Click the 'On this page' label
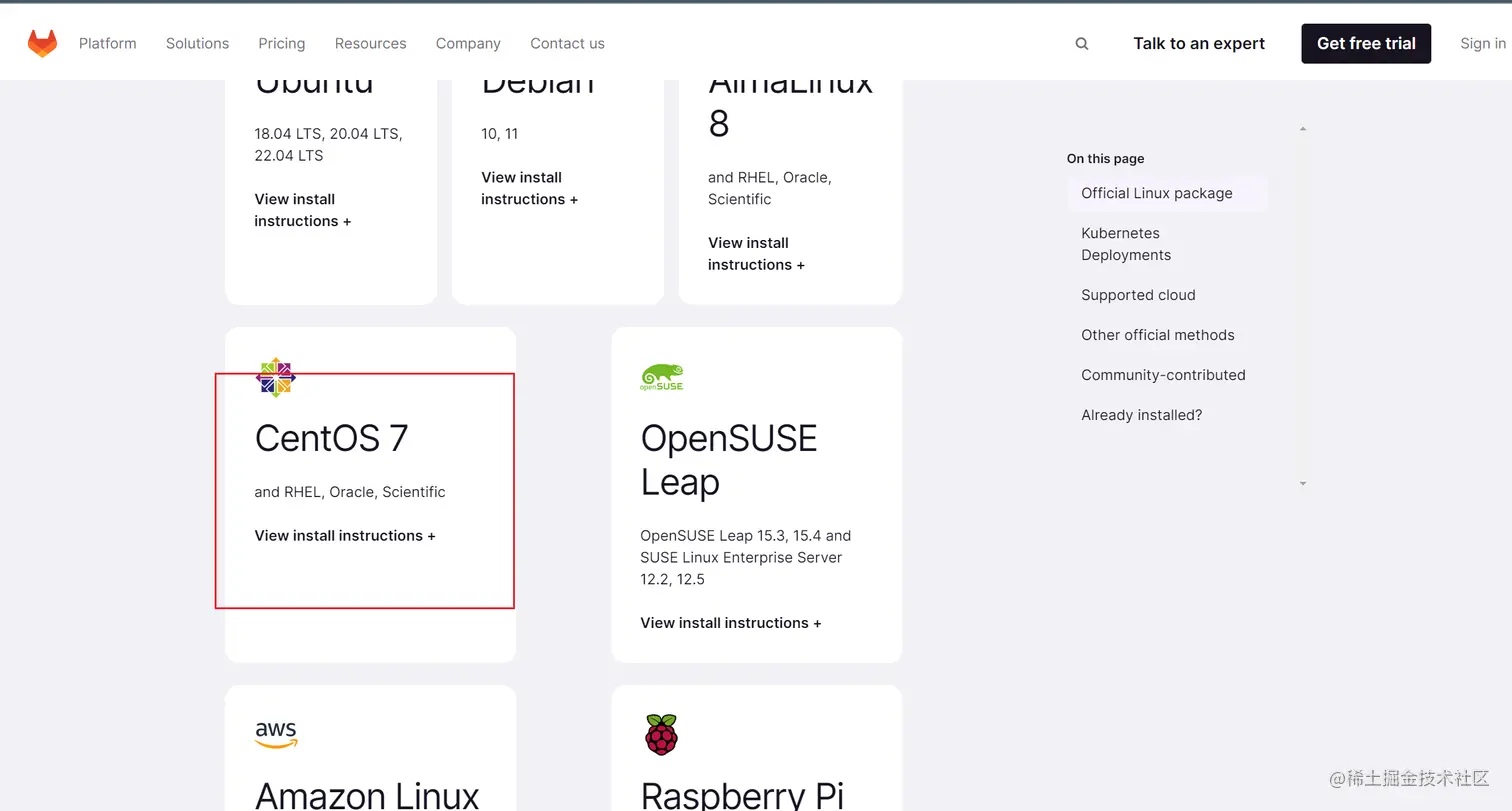This screenshot has width=1512, height=811. click(1105, 158)
